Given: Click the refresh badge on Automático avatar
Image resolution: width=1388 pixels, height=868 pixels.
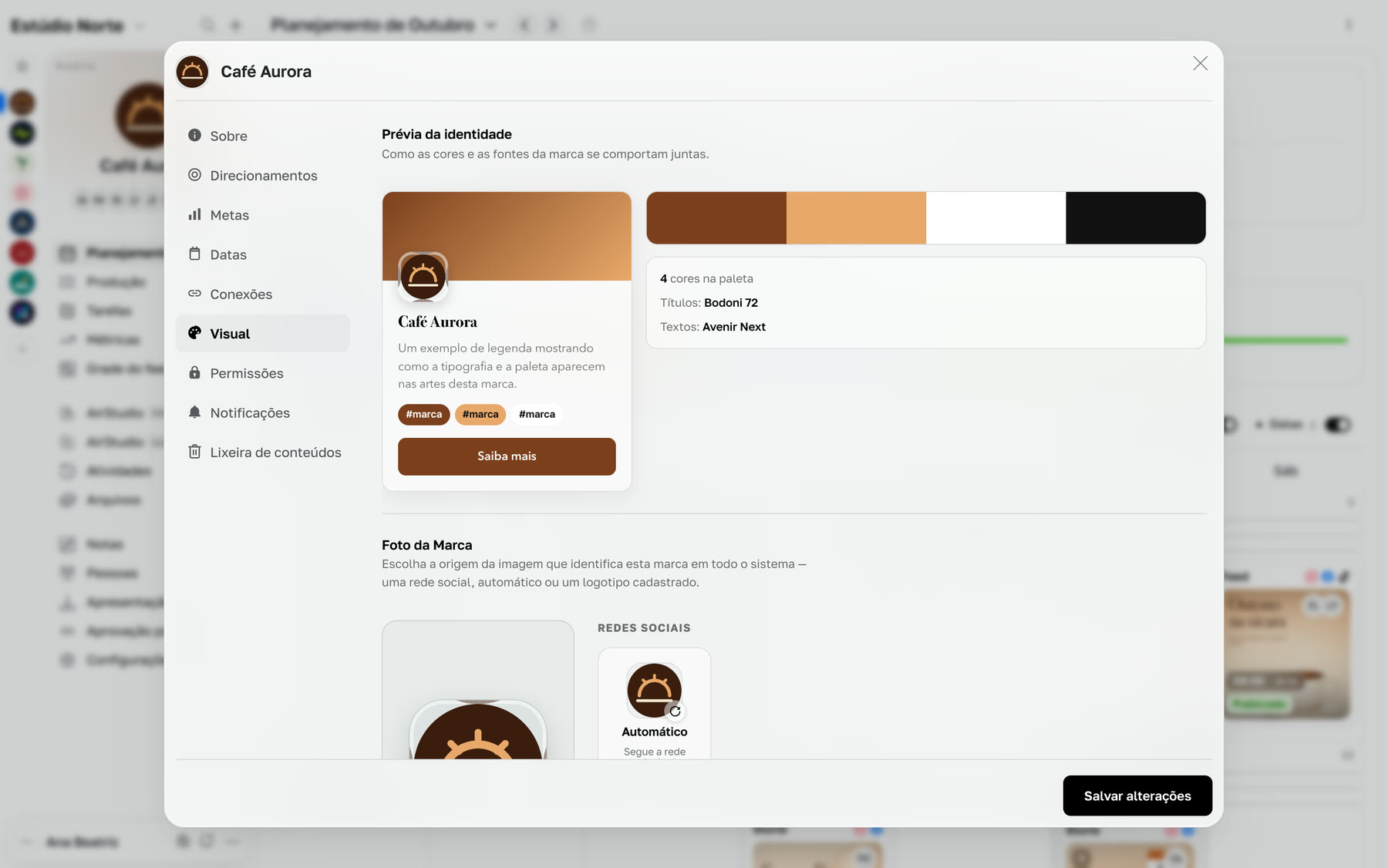Looking at the screenshot, I should (675, 712).
